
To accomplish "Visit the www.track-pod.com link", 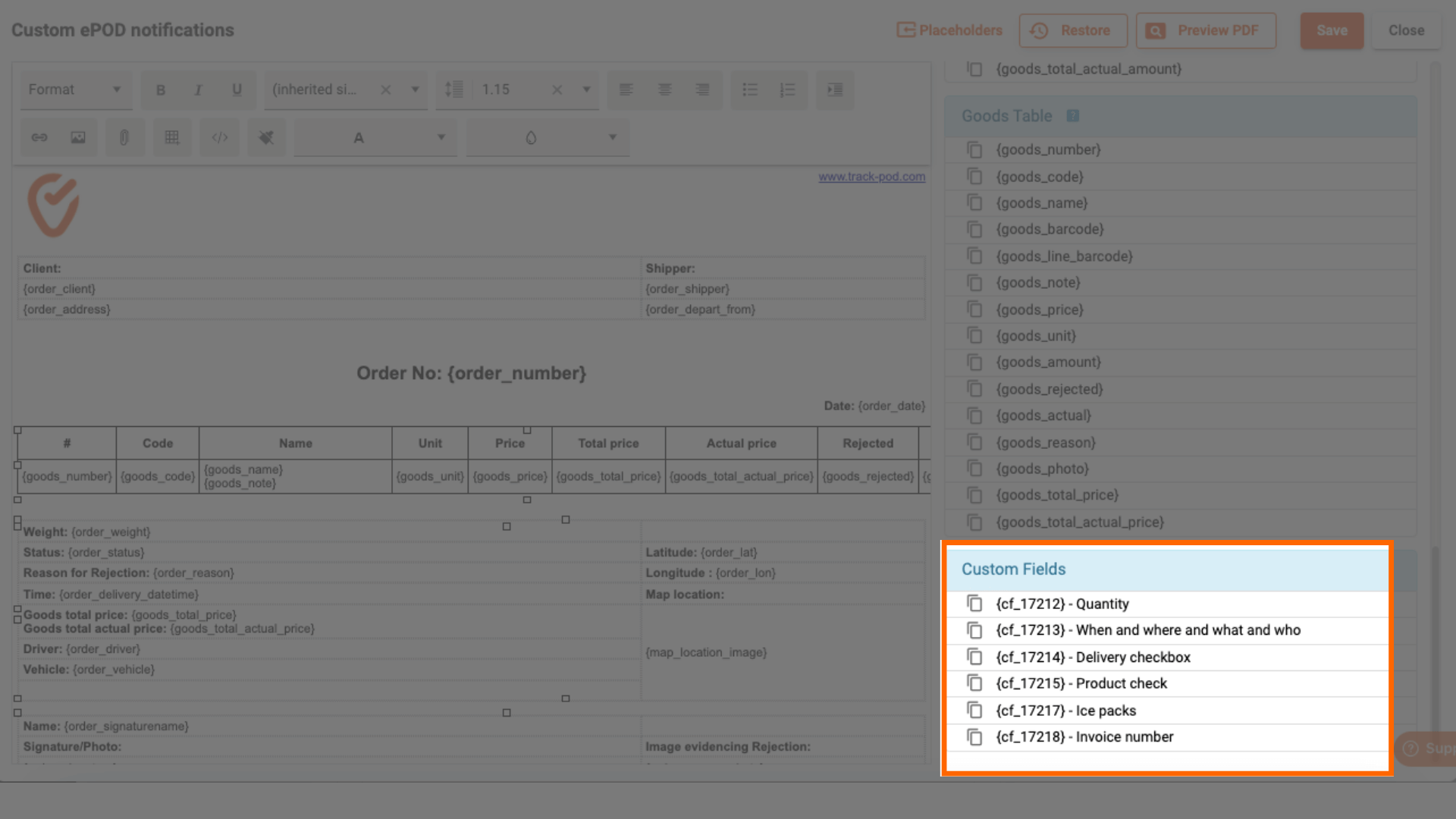I will [x=871, y=176].
